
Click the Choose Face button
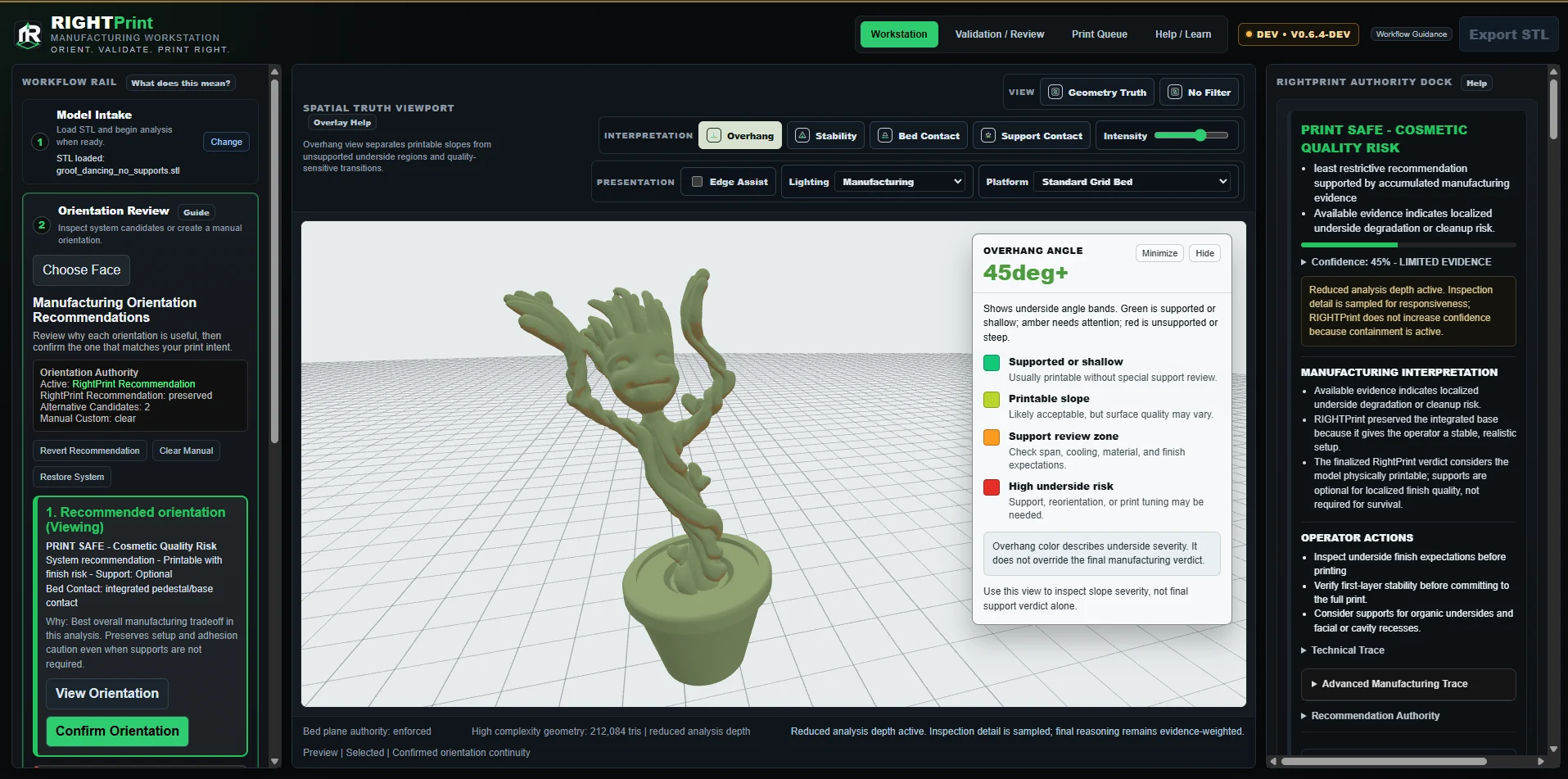[x=81, y=270]
